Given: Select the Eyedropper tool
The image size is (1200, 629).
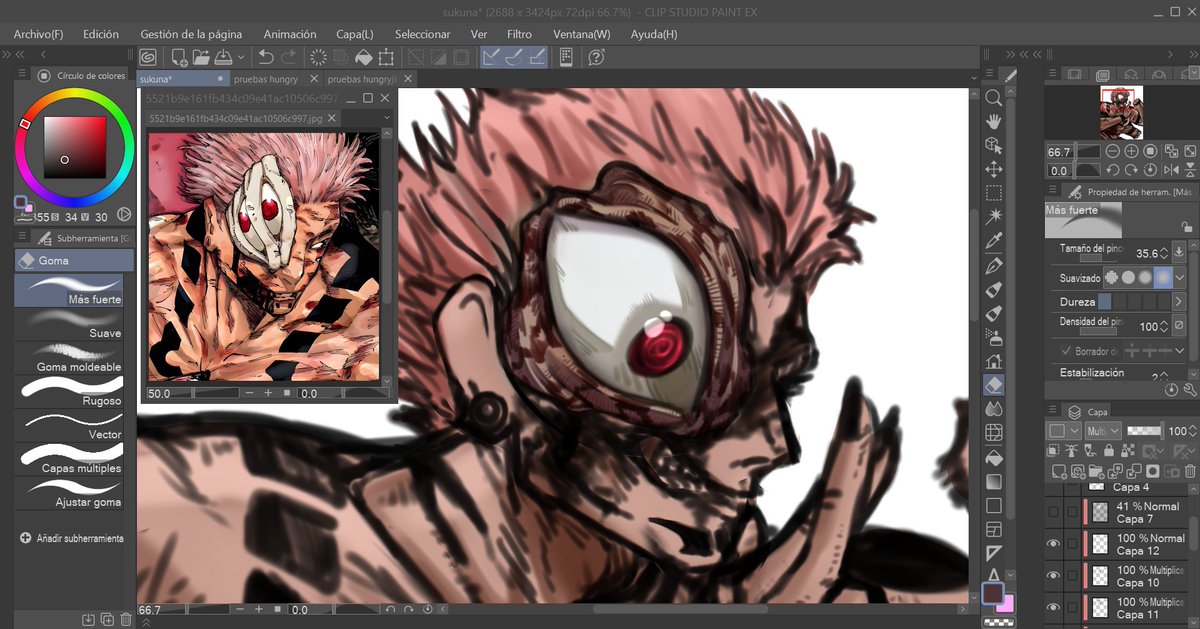Looking at the screenshot, I should (x=993, y=242).
